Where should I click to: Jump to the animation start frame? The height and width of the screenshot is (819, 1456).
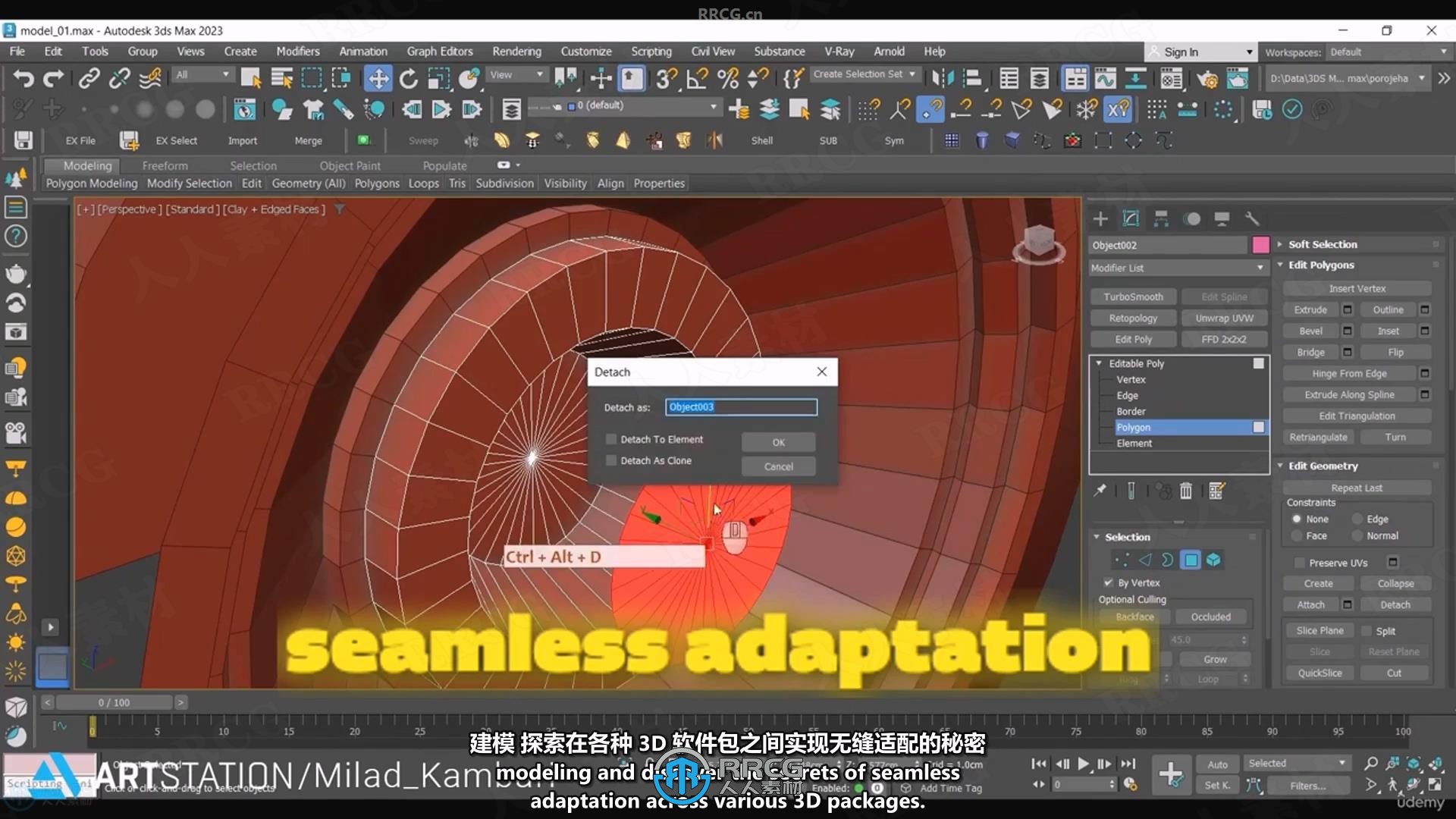[x=1039, y=764]
